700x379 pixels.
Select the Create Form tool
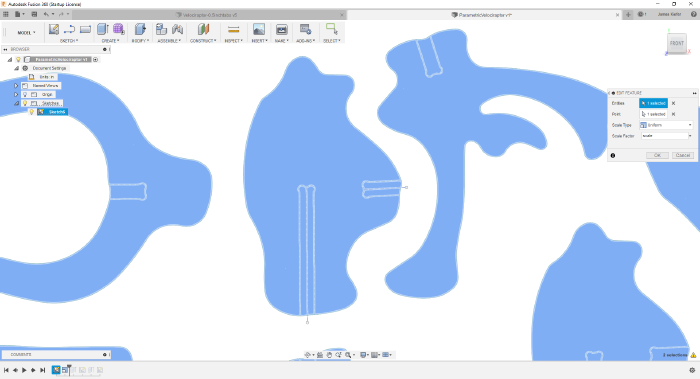(119, 29)
